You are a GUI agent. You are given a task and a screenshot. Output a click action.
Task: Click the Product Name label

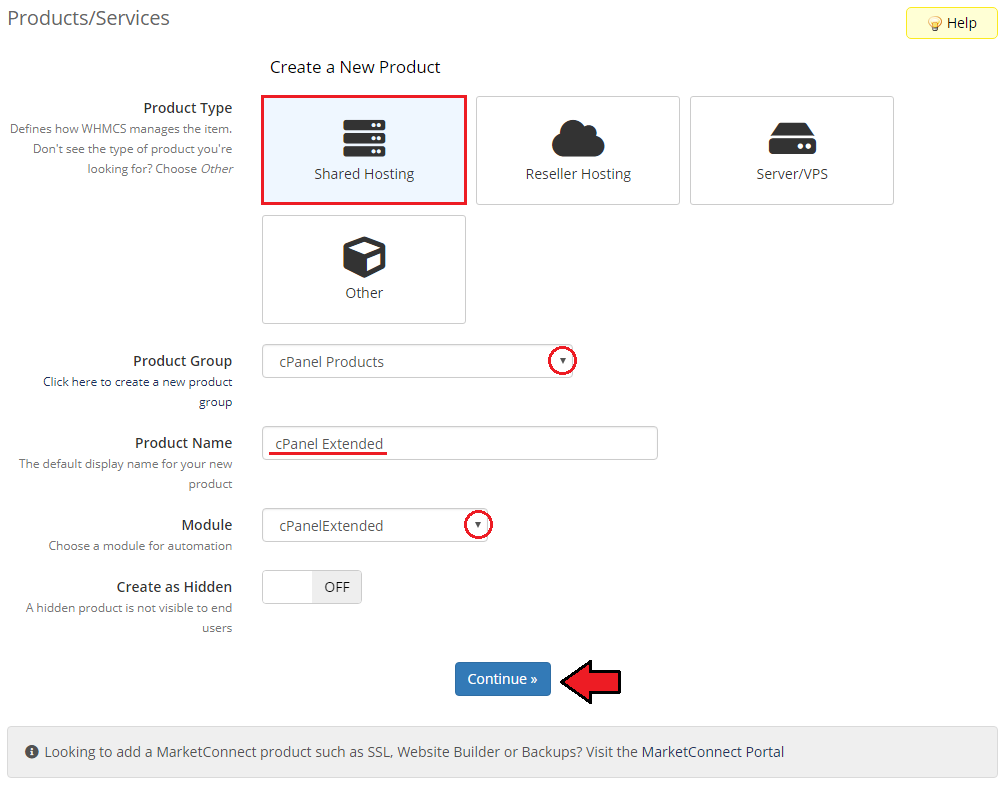[184, 443]
